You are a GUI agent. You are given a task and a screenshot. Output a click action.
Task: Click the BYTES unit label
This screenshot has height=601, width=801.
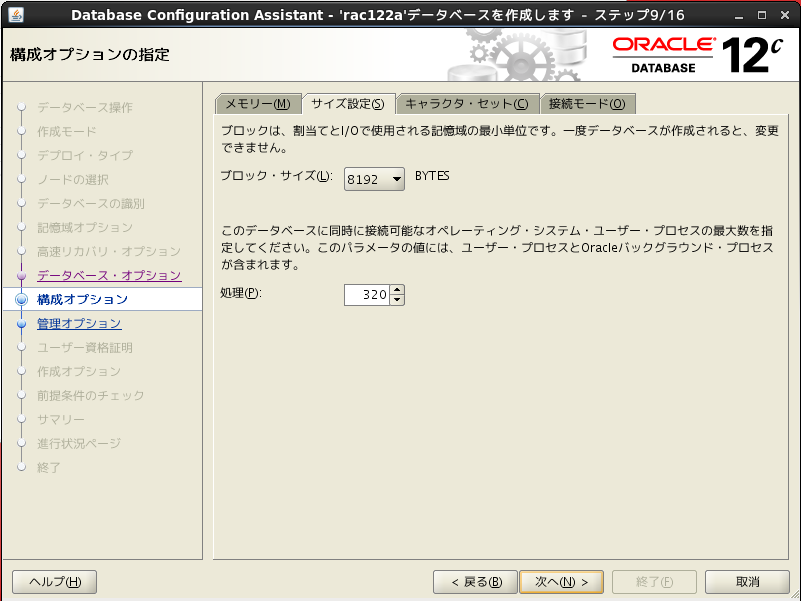pyautogui.click(x=432, y=176)
